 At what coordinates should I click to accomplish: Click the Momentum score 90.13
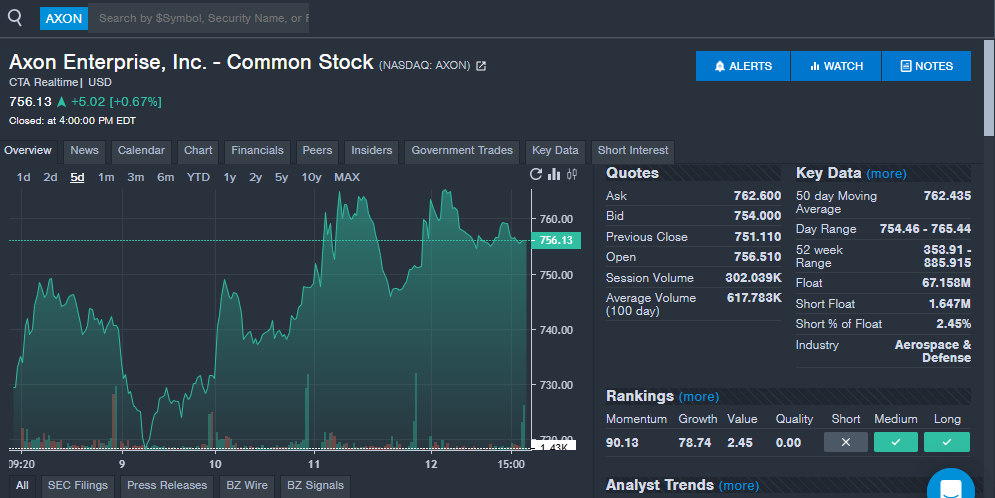pyautogui.click(x=622, y=443)
